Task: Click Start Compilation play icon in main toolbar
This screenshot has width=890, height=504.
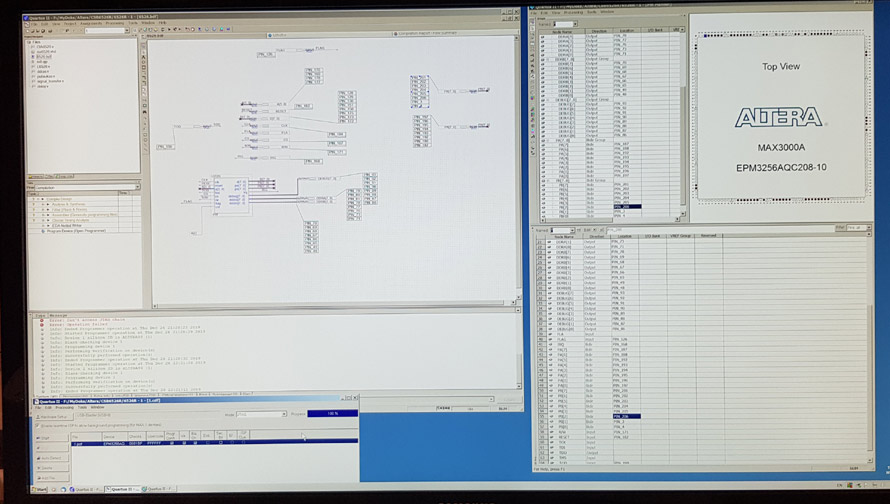Action: (x=169, y=30)
